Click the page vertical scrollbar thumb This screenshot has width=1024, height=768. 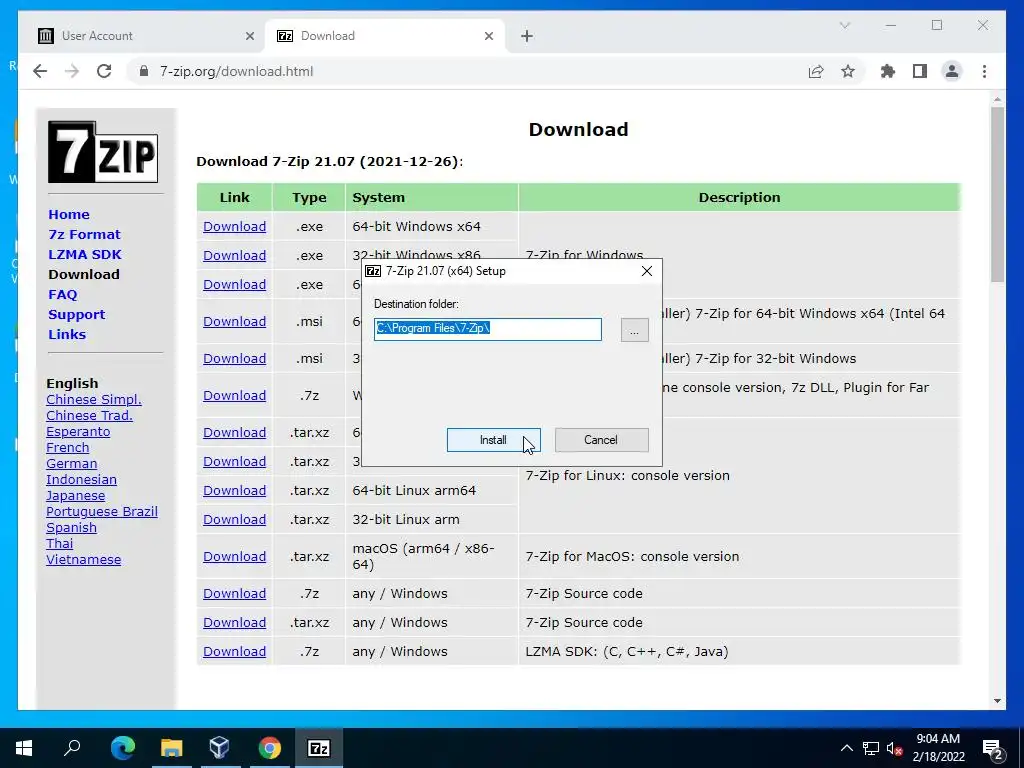click(997, 195)
